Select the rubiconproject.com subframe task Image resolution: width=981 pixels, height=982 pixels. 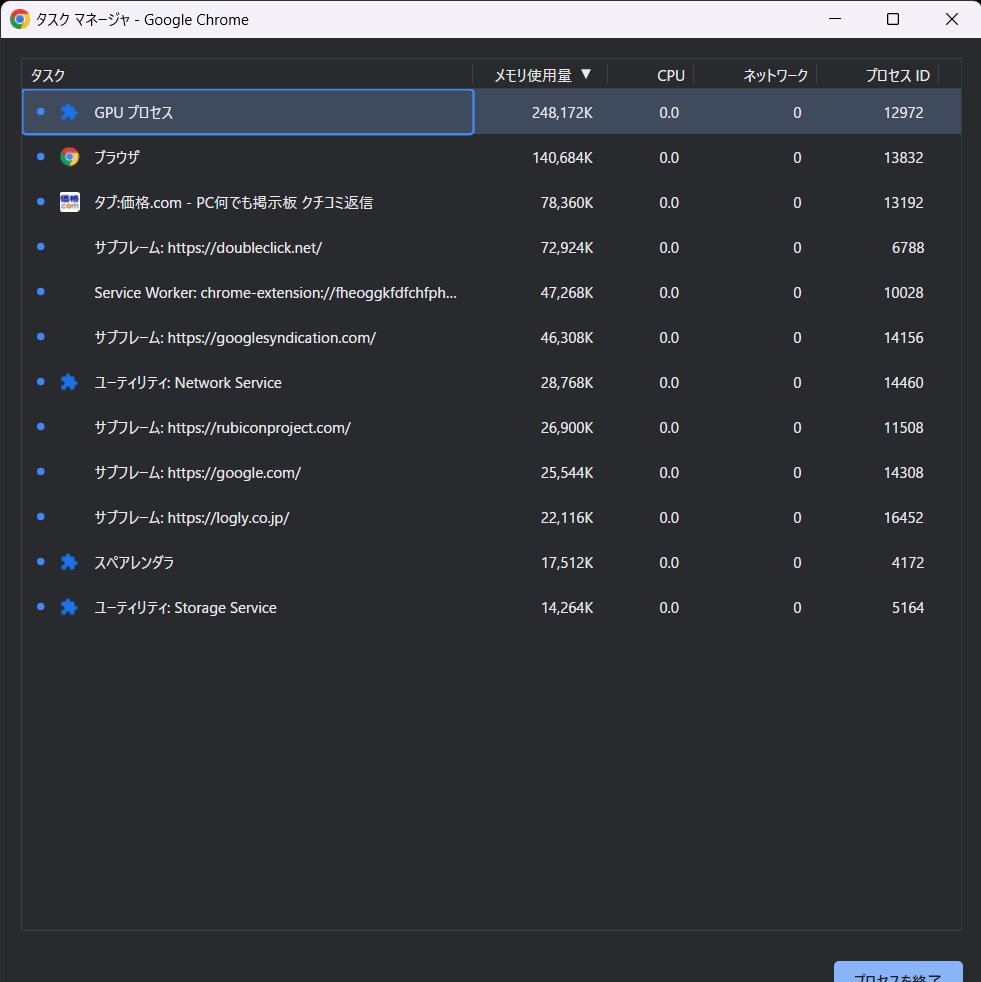pyautogui.click(x=492, y=428)
